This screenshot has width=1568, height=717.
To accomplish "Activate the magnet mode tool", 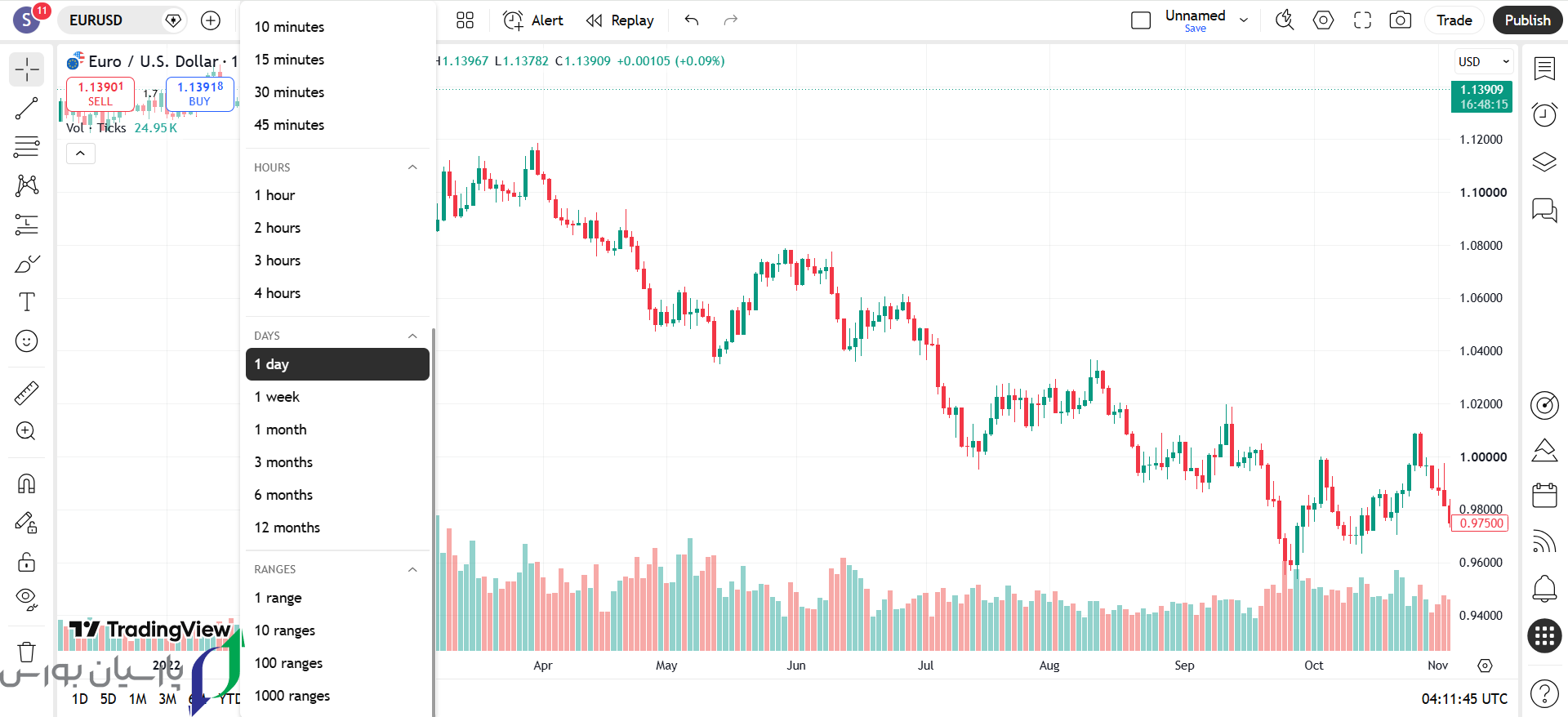I will point(26,484).
